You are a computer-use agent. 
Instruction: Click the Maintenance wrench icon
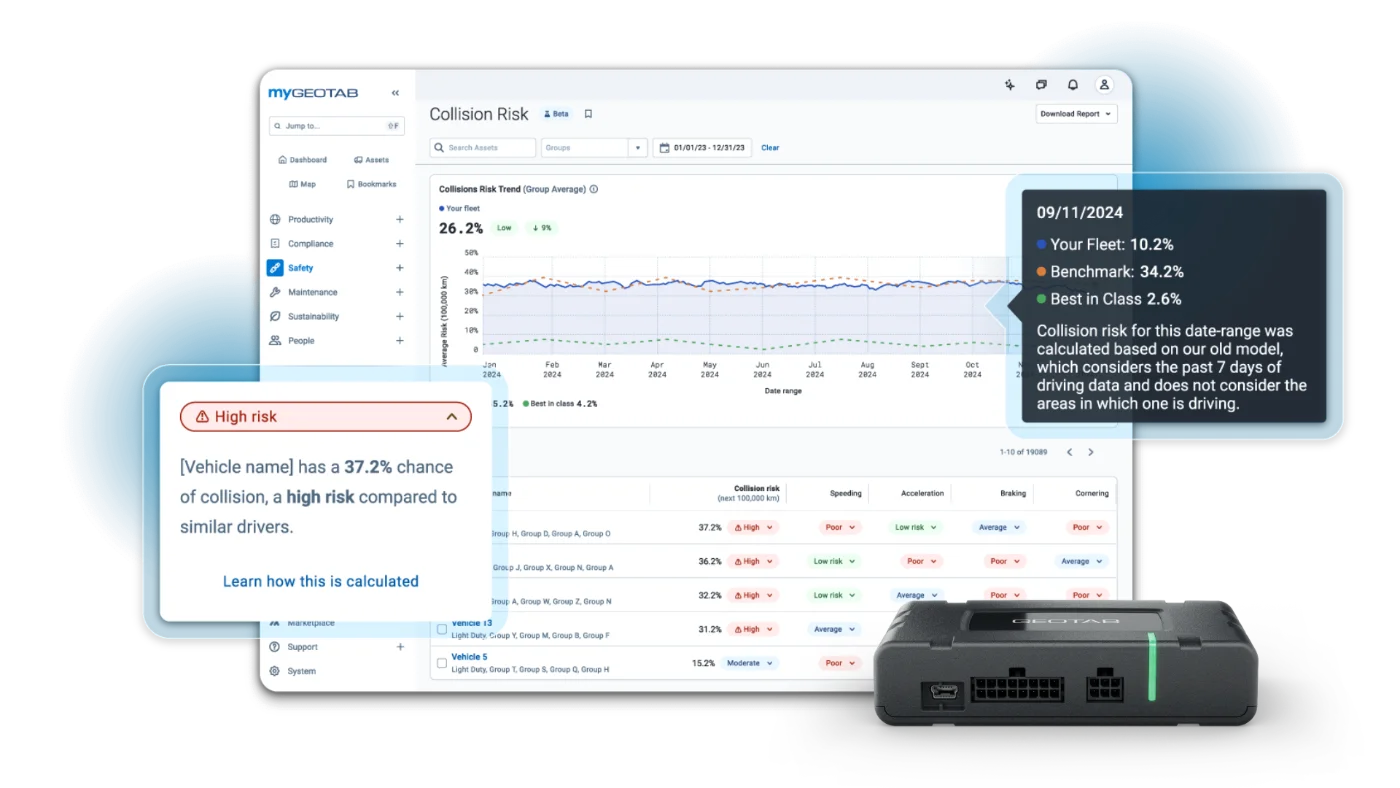pos(275,292)
